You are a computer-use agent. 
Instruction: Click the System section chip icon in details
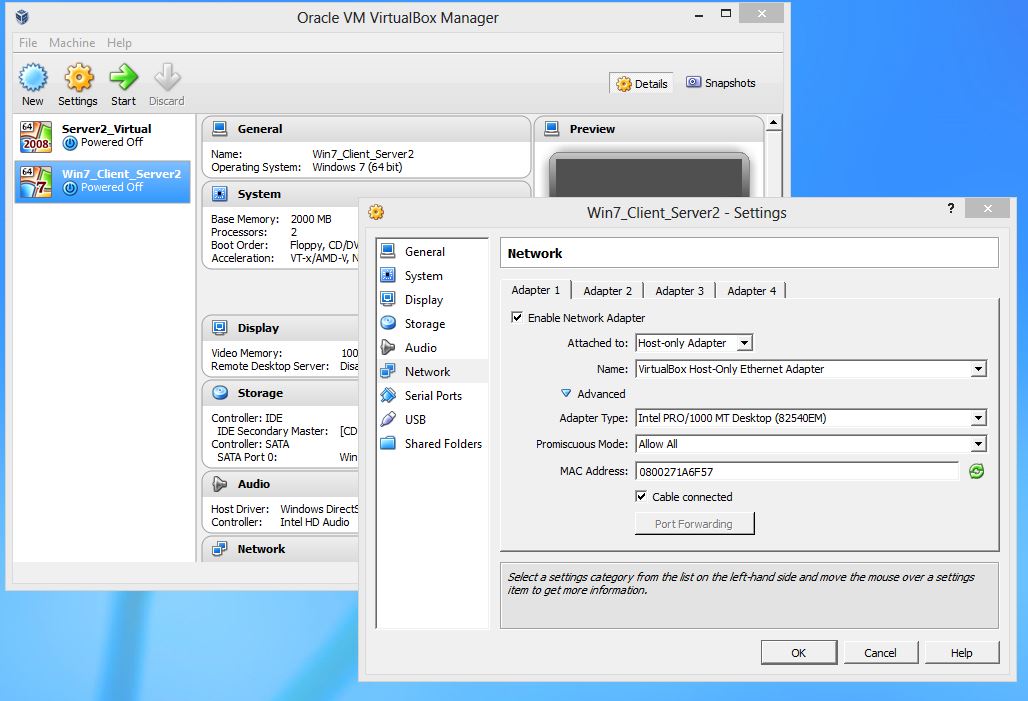click(220, 193)
